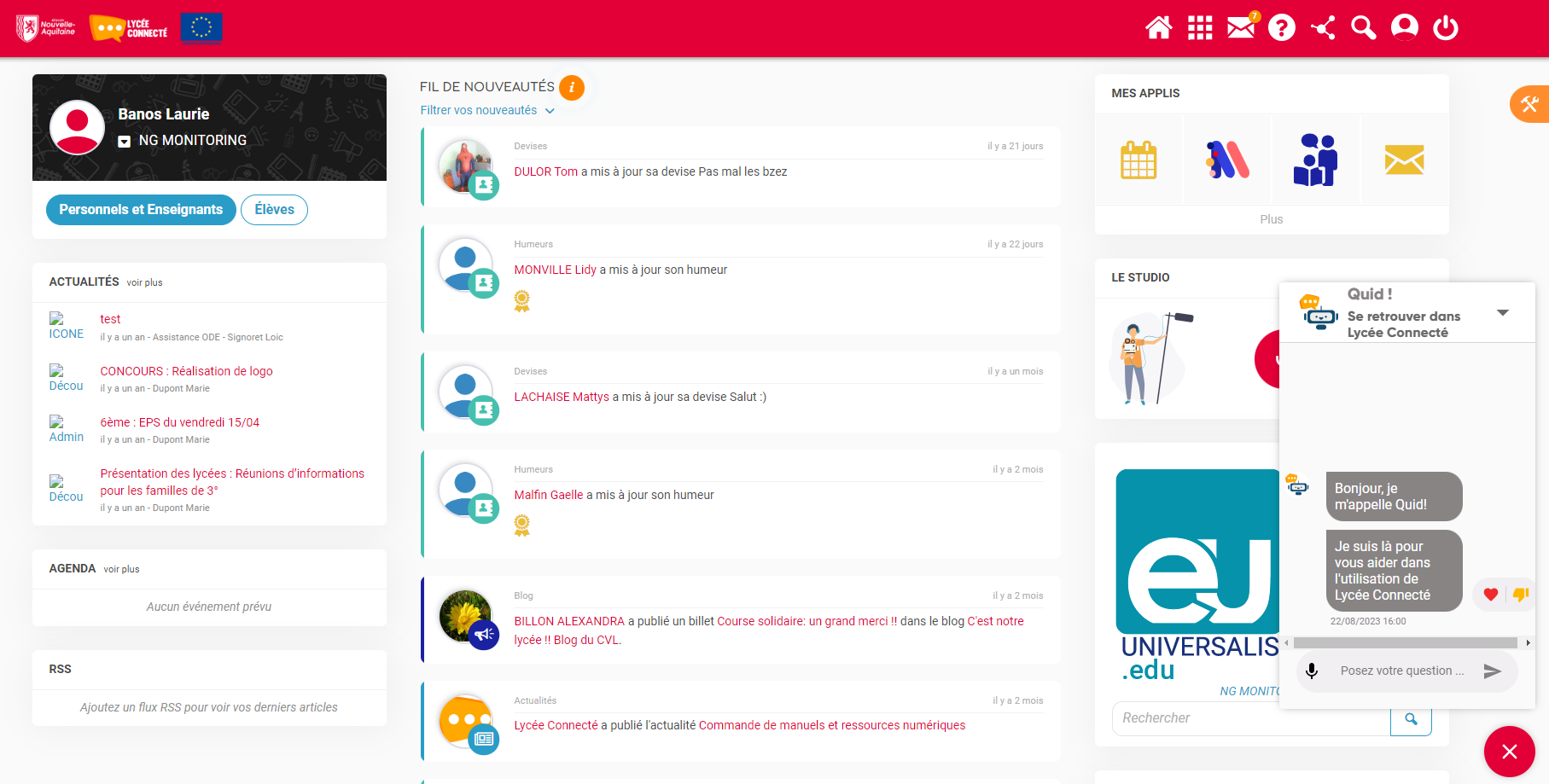This screenshot has height=784, width=1549.
Task: Click the Posez votre question input
Action: pos(1401,671)
